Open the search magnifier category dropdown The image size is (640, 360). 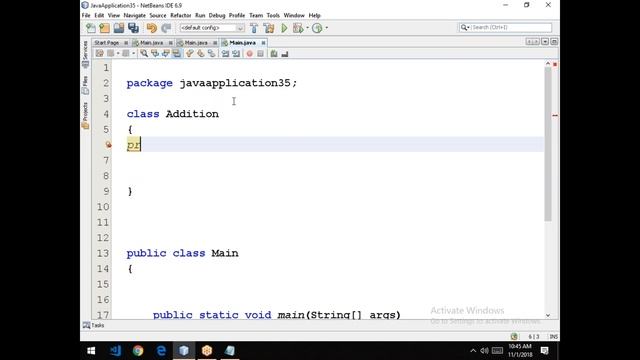pyautogui.click(x=465, y=27)
